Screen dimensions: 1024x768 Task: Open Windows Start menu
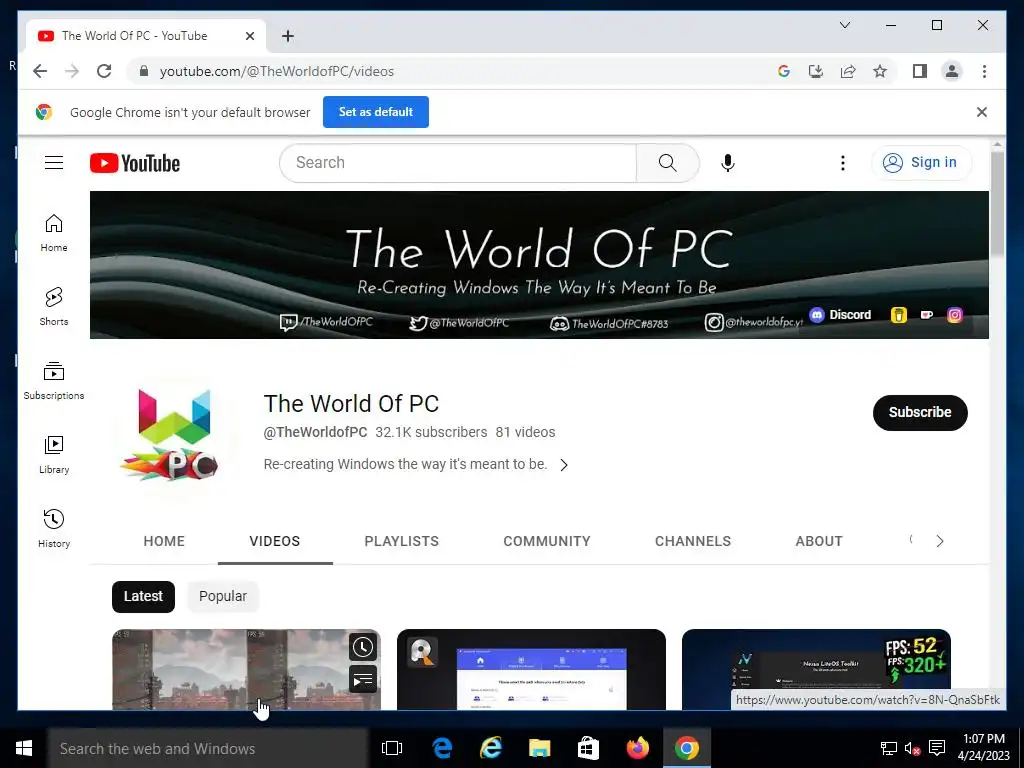pos(24,748)
